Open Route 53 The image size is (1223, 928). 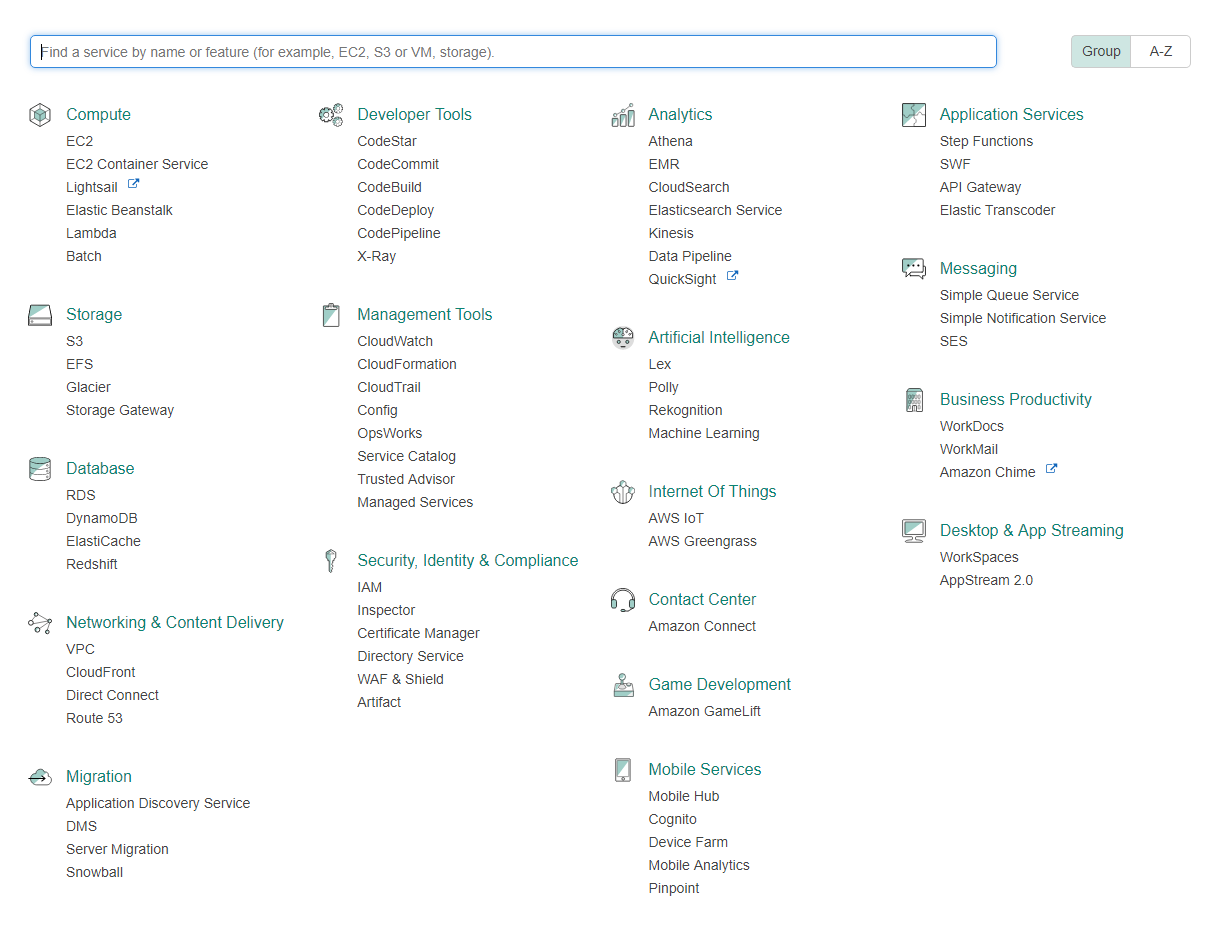pyautogui.click(x=95, y=719)
